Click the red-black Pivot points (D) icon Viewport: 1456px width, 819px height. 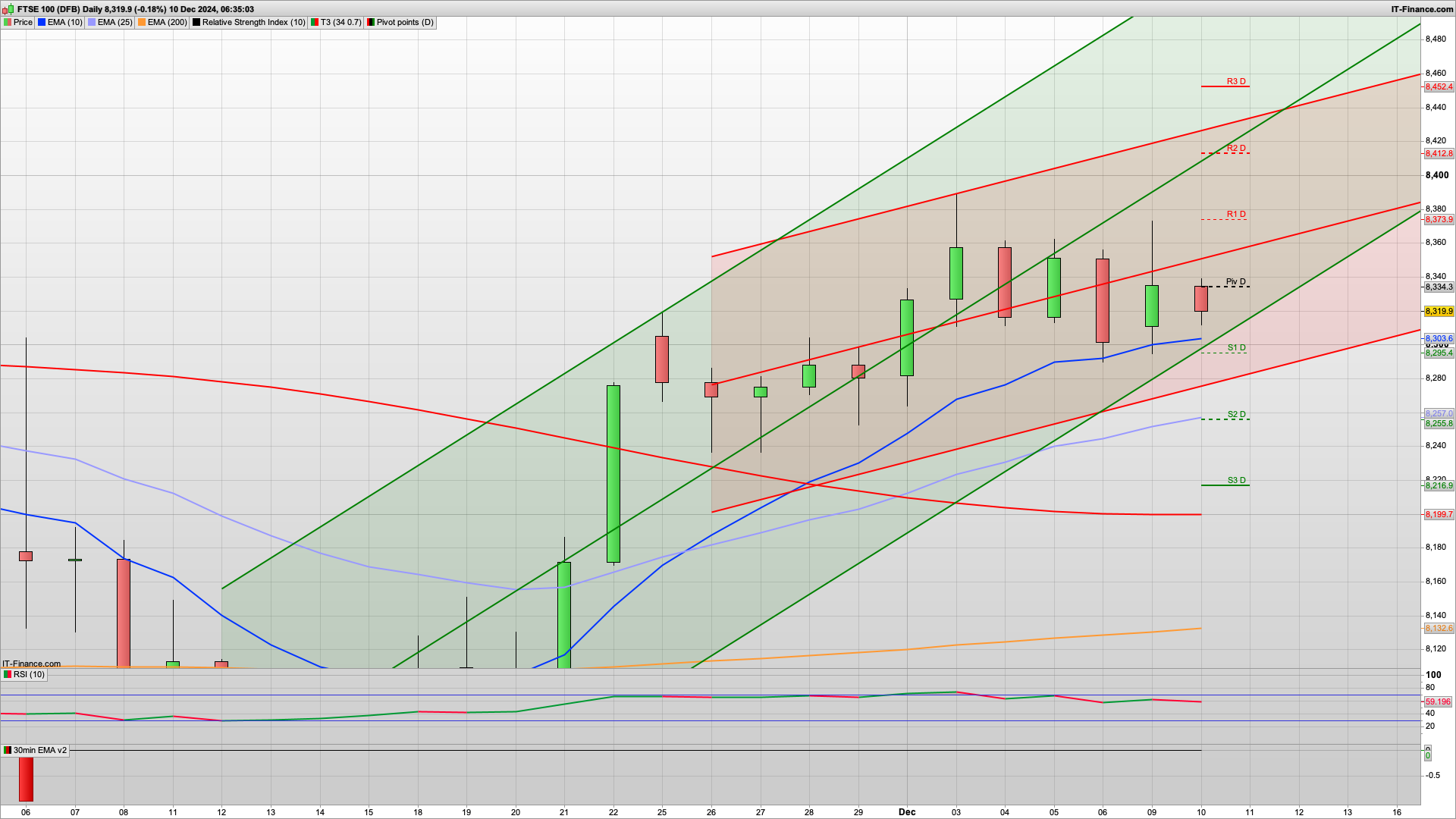371,22
